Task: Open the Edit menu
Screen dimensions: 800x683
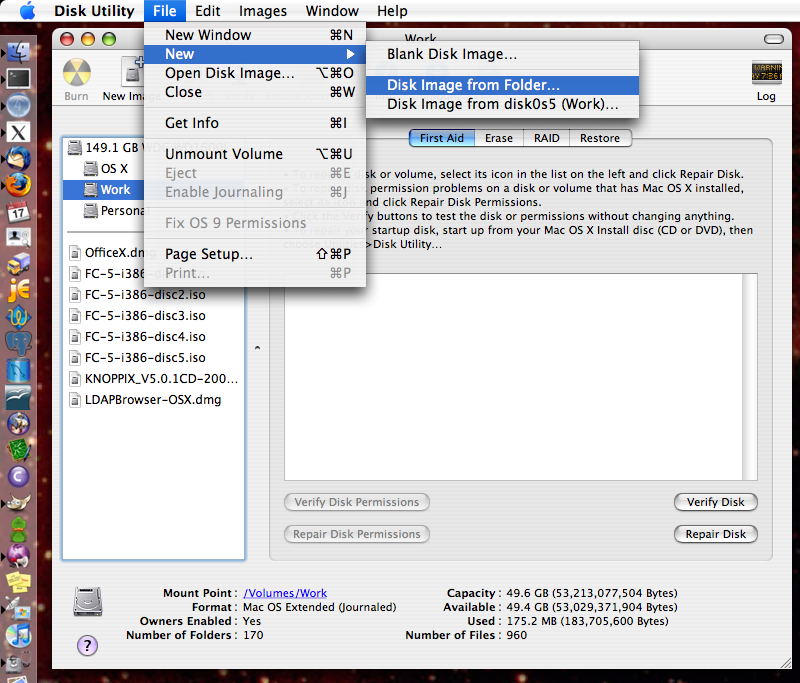Action: coord(207,11)
